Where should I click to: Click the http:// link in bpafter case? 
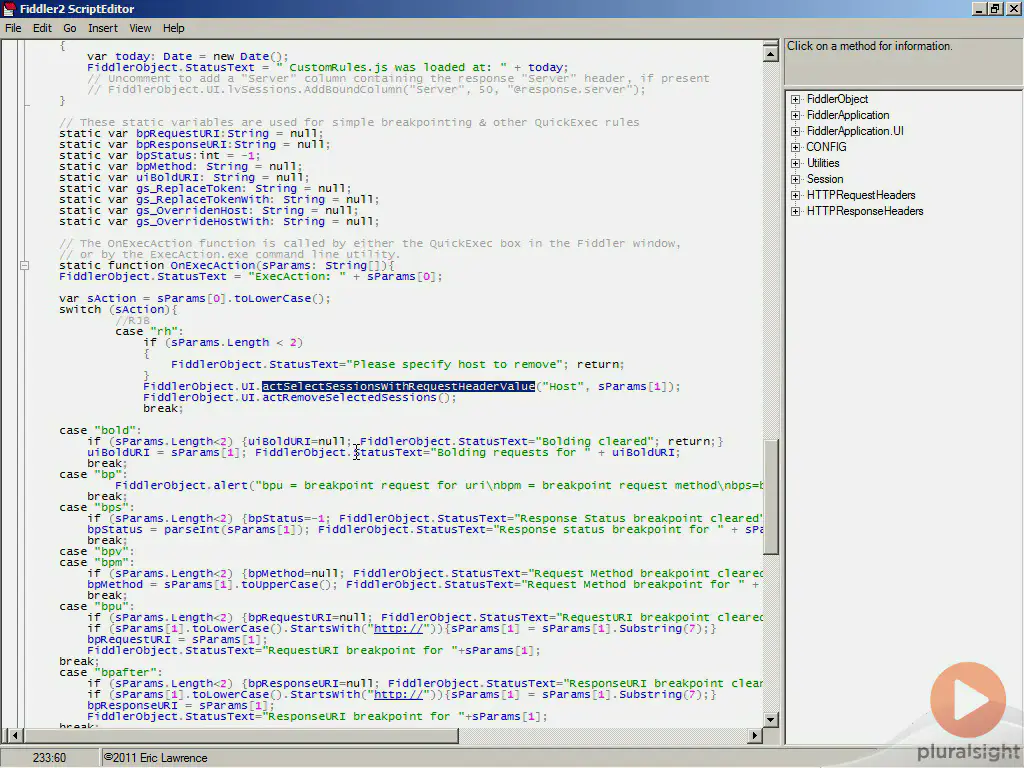click(x=398, y=695)
